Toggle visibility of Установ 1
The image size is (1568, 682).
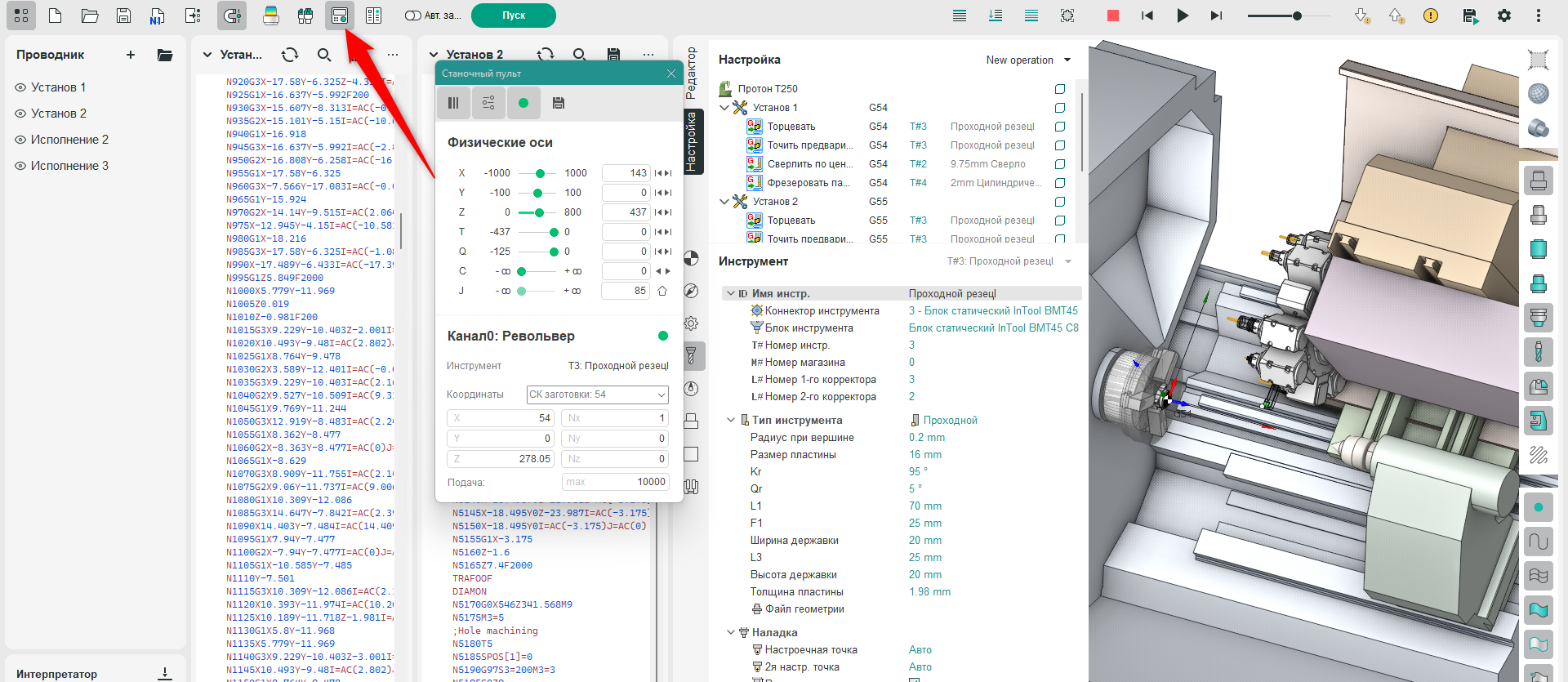[20, 87]
